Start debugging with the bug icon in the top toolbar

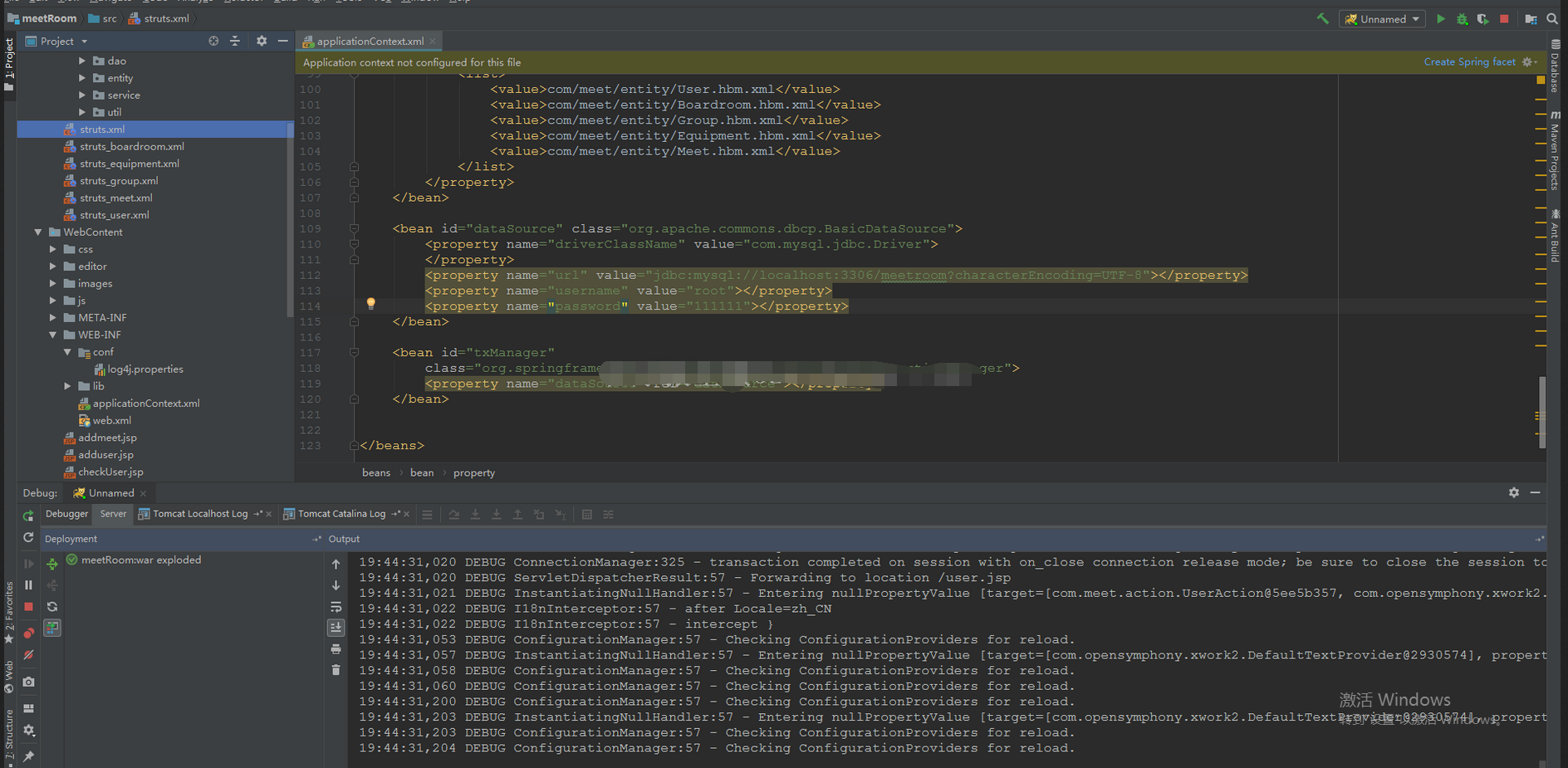click(1462, 19)
